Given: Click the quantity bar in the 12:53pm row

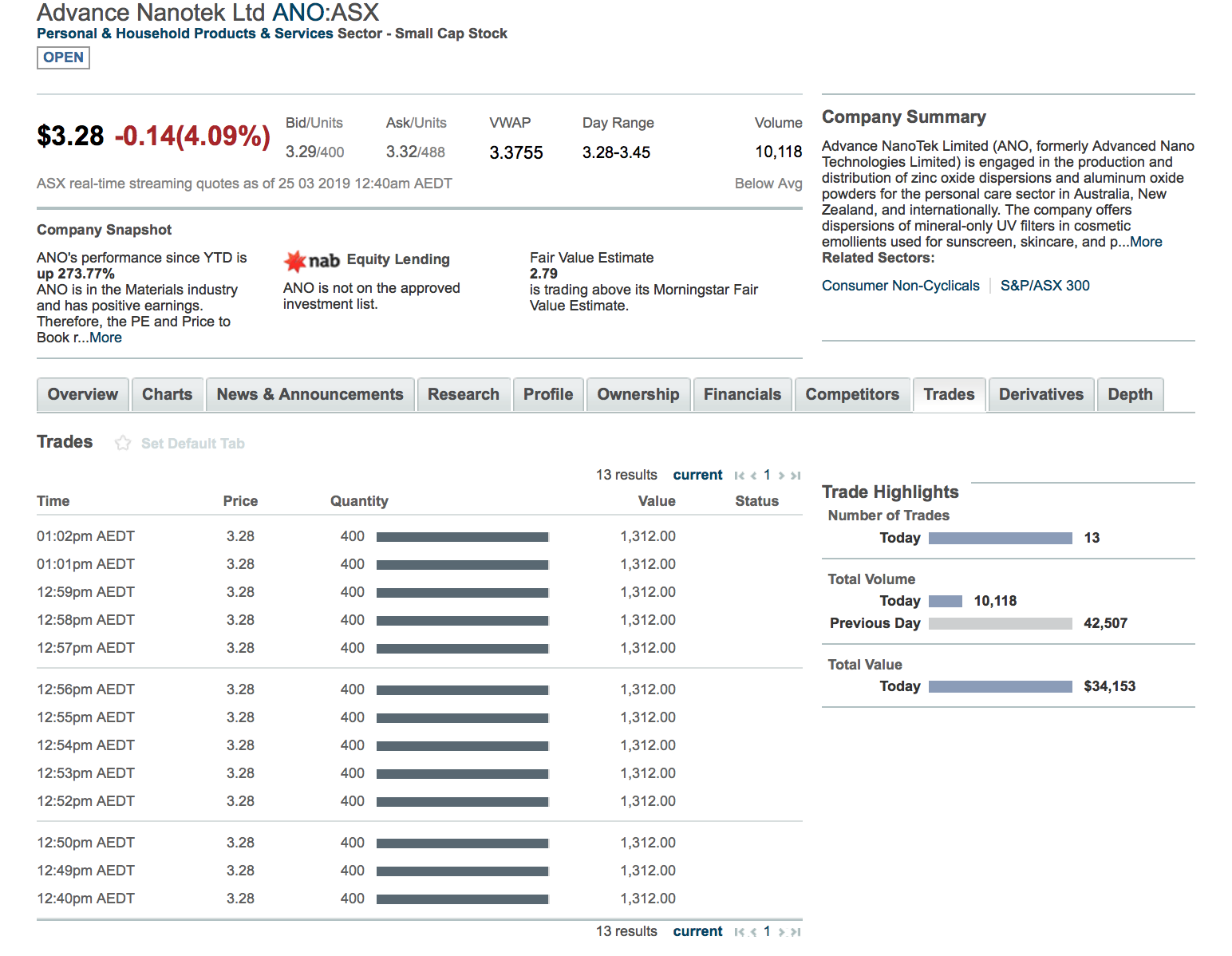Looking at the screenshot, I should (x=463, y=774).
